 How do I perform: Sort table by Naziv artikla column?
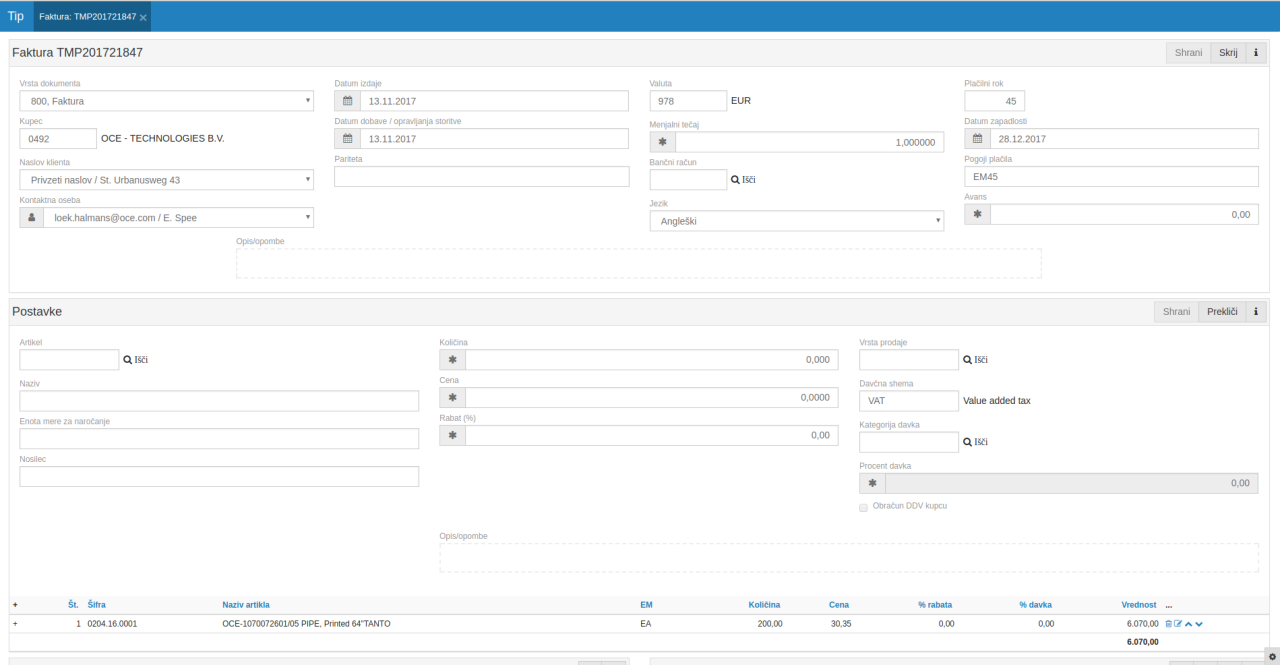point(246,605)
